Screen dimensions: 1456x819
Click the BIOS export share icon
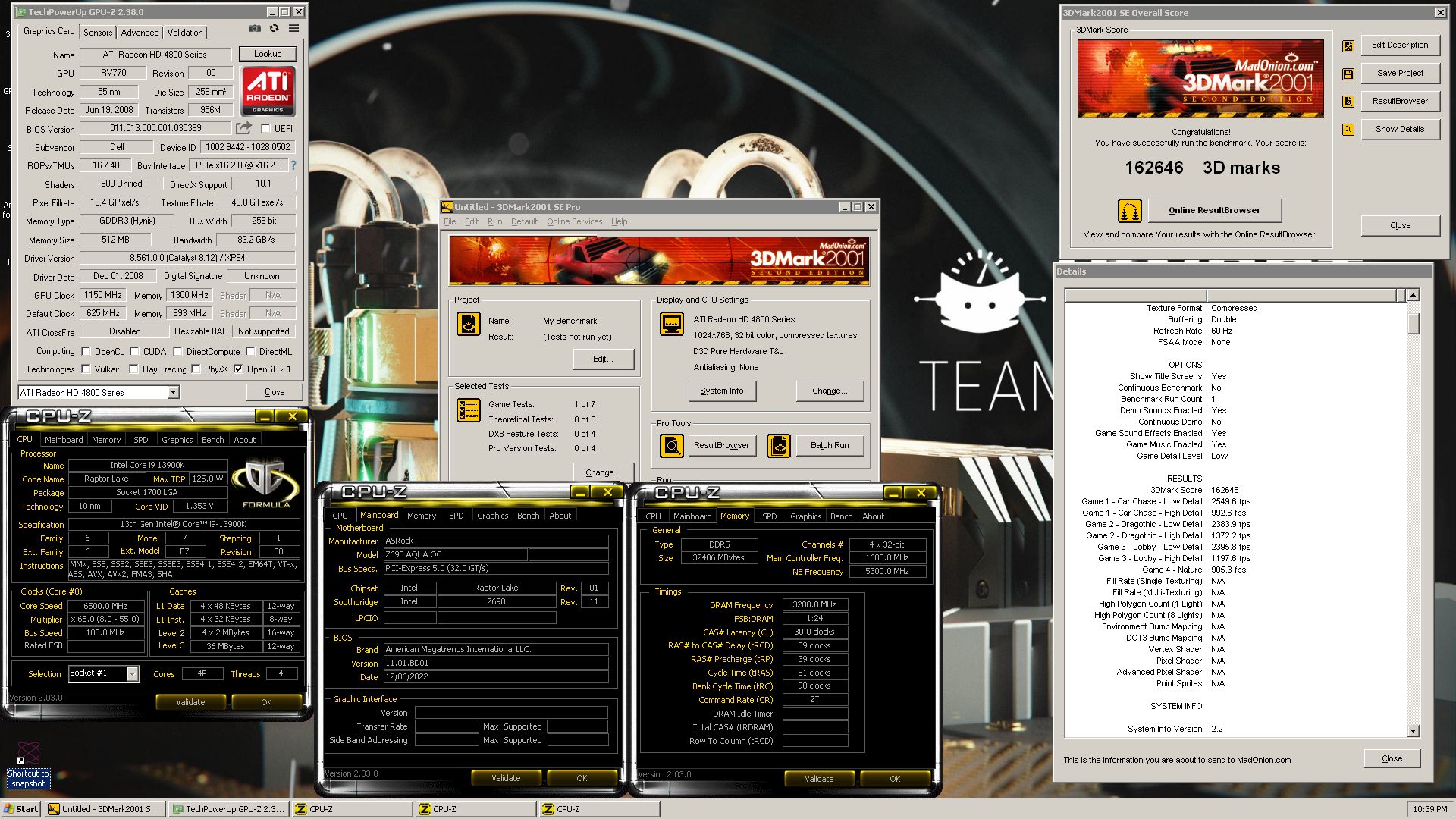(243, 128)
